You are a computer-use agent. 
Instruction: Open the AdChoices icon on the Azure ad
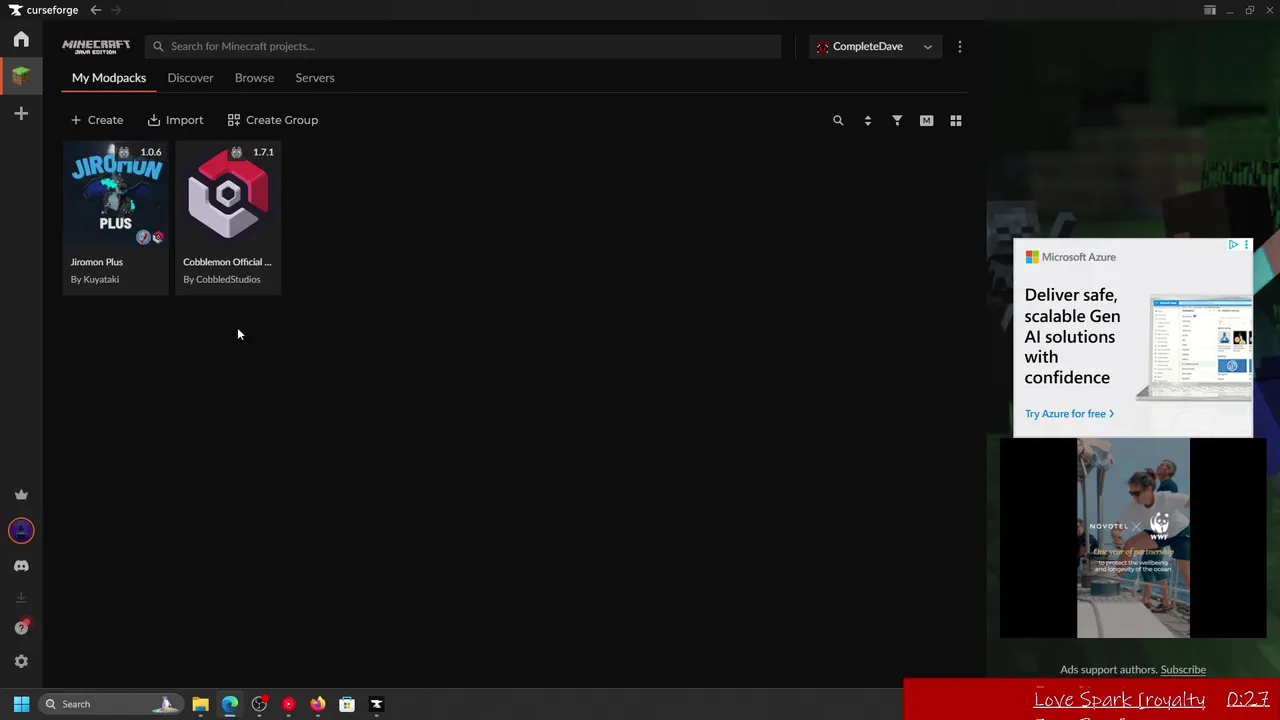click(1234, 245)
